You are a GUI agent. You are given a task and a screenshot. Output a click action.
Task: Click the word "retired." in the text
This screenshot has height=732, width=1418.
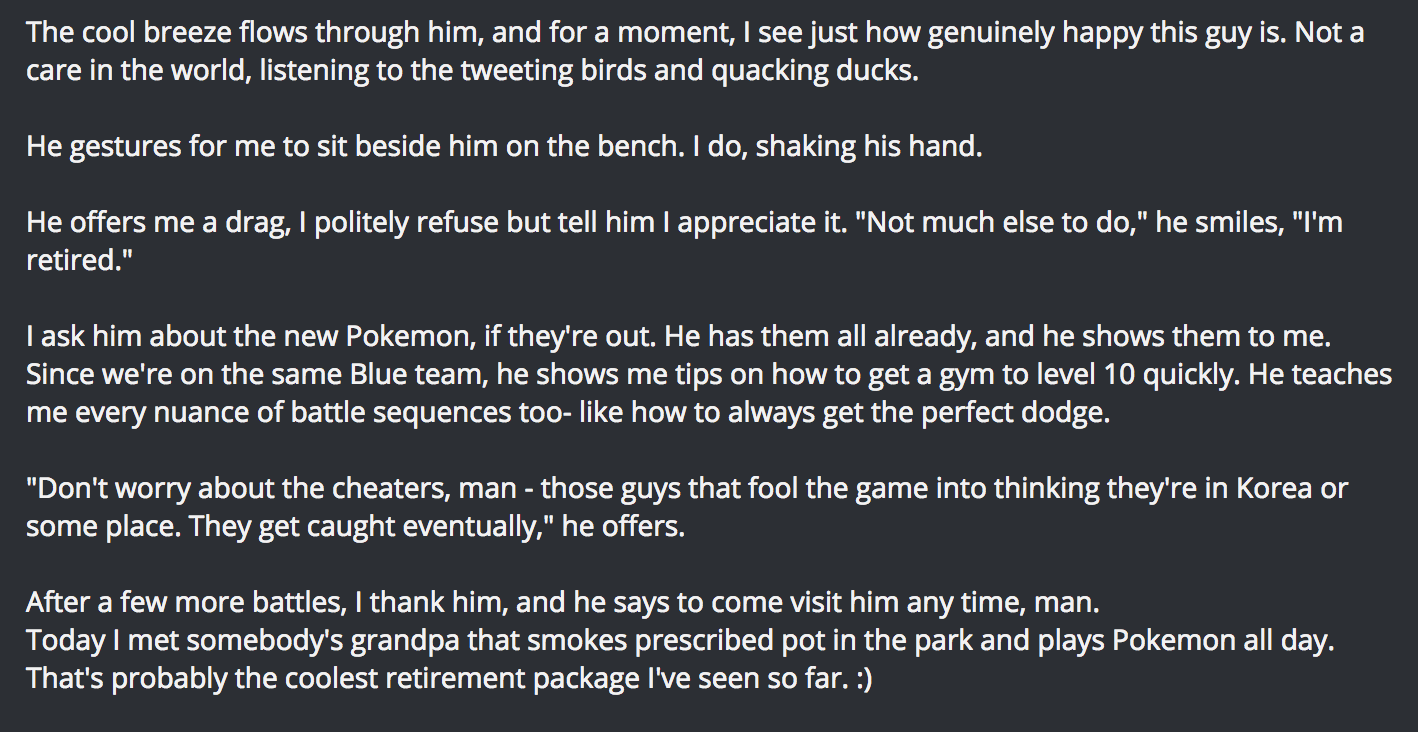coord(68,261)
